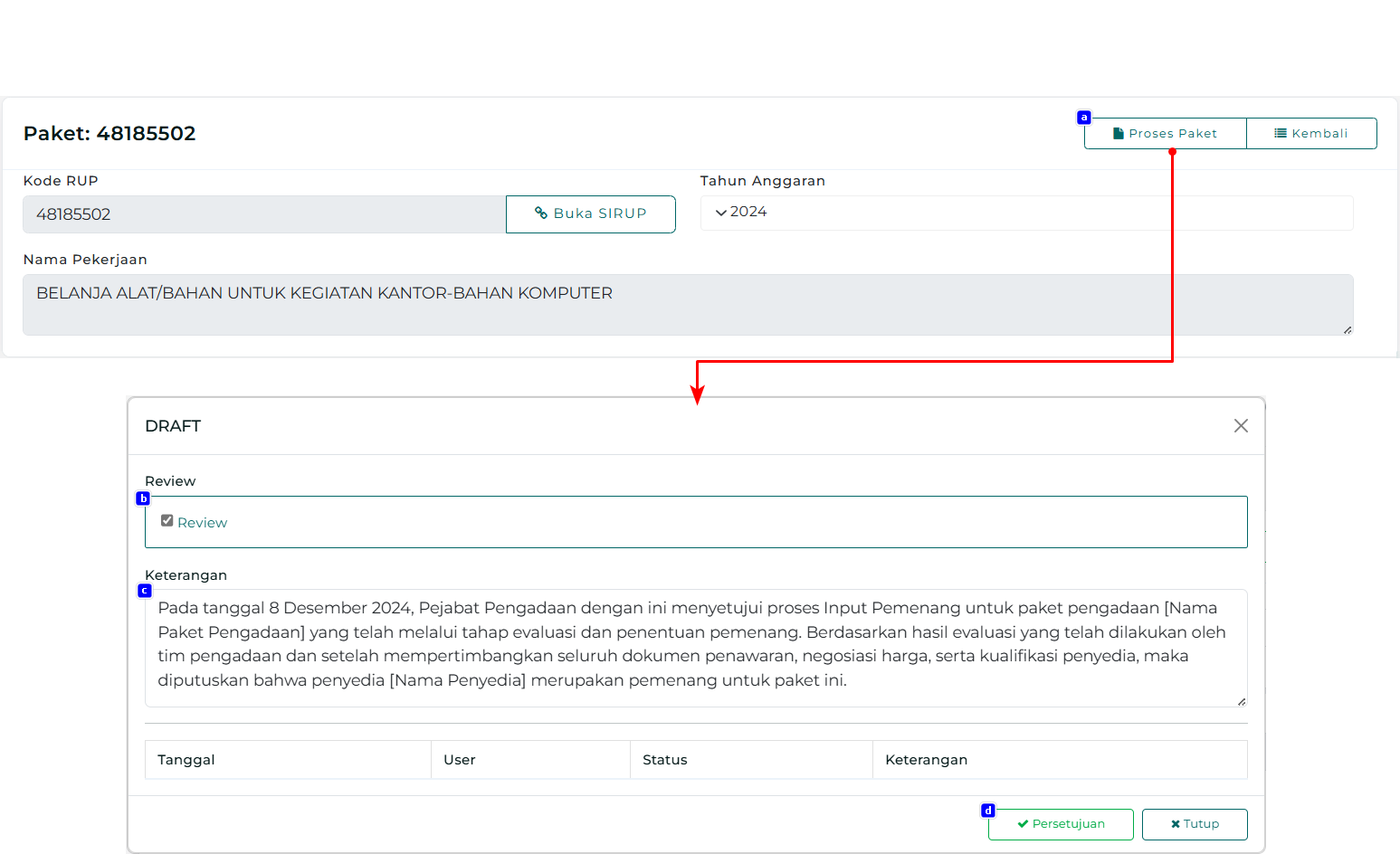Grab the Nama Pekerjaan resize handle
Viewport: 1400px width, 854px height.
pos(1348,330)
